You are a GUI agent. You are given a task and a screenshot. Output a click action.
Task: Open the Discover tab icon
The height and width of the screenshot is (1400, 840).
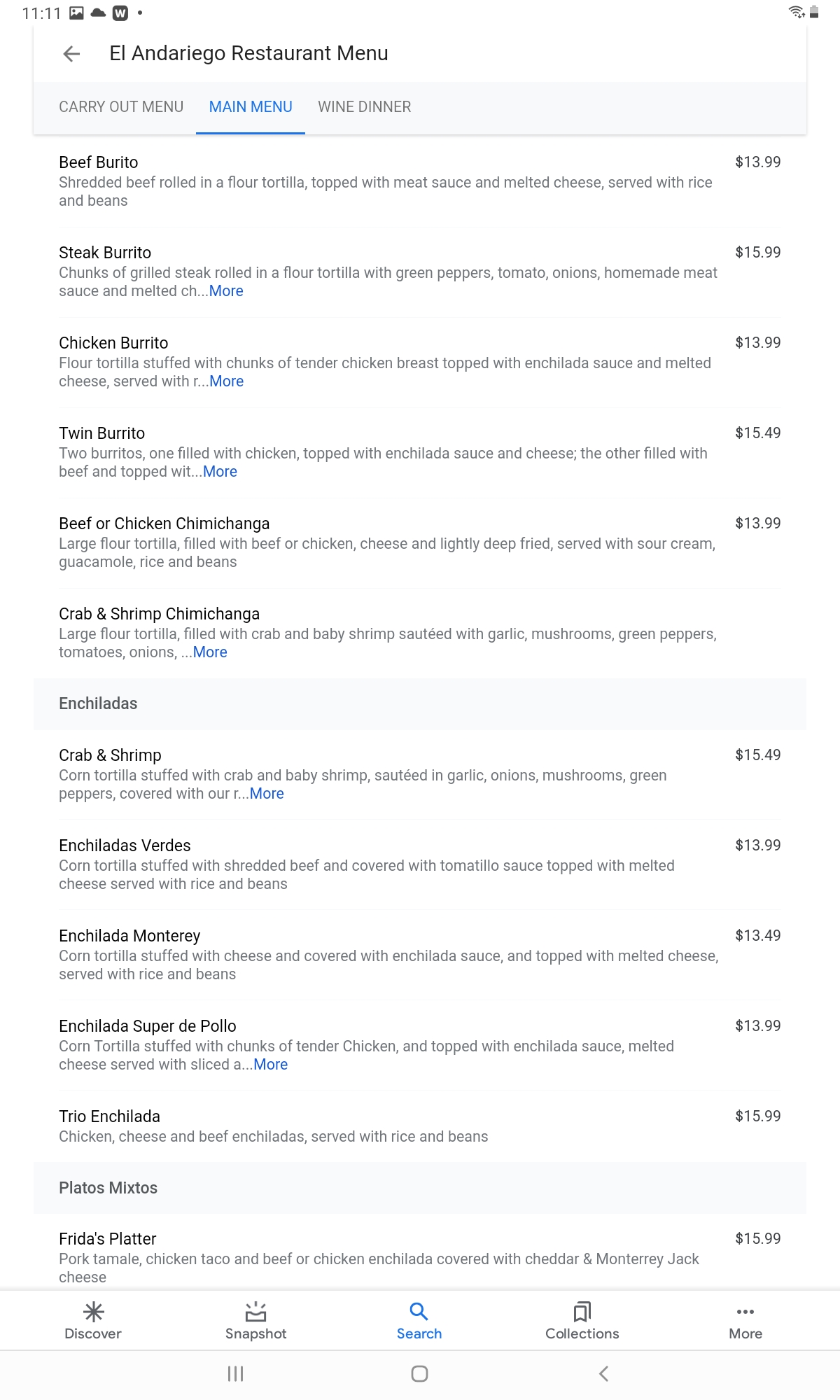[x=93, y=1311]
